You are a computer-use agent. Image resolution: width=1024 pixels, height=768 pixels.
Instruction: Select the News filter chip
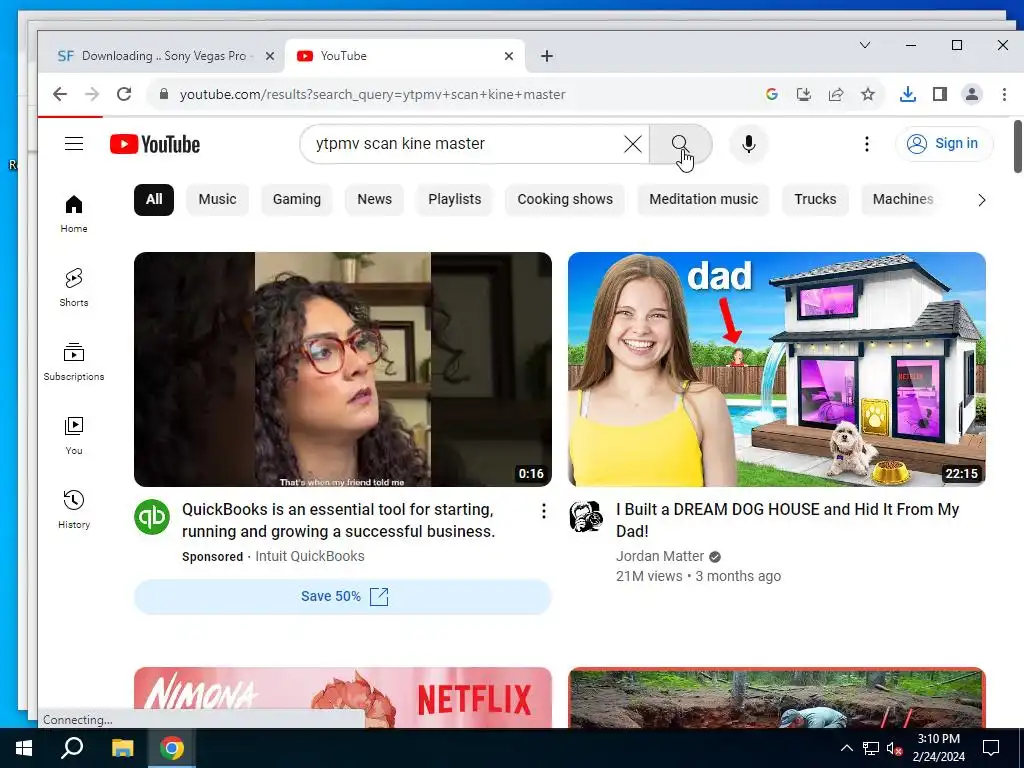(x=374, y=199)
